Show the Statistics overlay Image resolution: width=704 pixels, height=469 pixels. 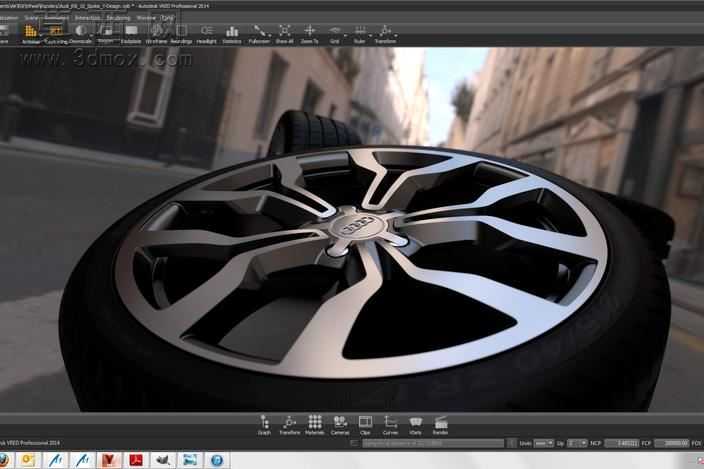(x=232, y=34)
